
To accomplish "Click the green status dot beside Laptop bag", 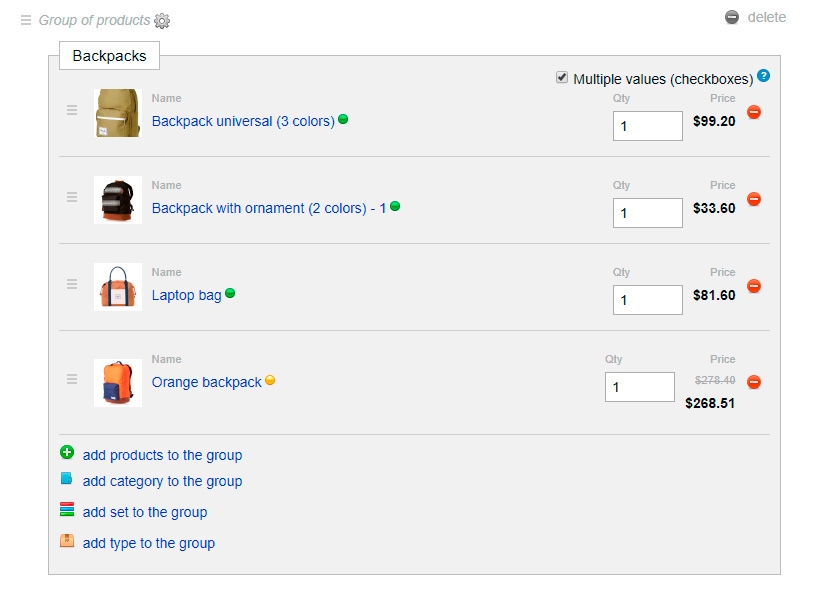I will [x=230, y=293].
